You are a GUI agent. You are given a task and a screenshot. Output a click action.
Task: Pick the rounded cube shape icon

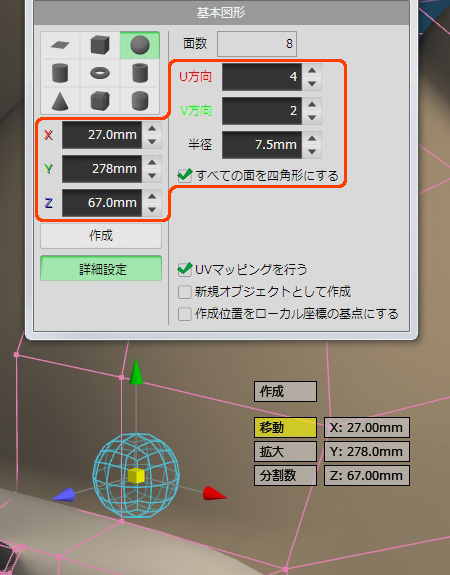pyautogui.click(x=100, y=100)
